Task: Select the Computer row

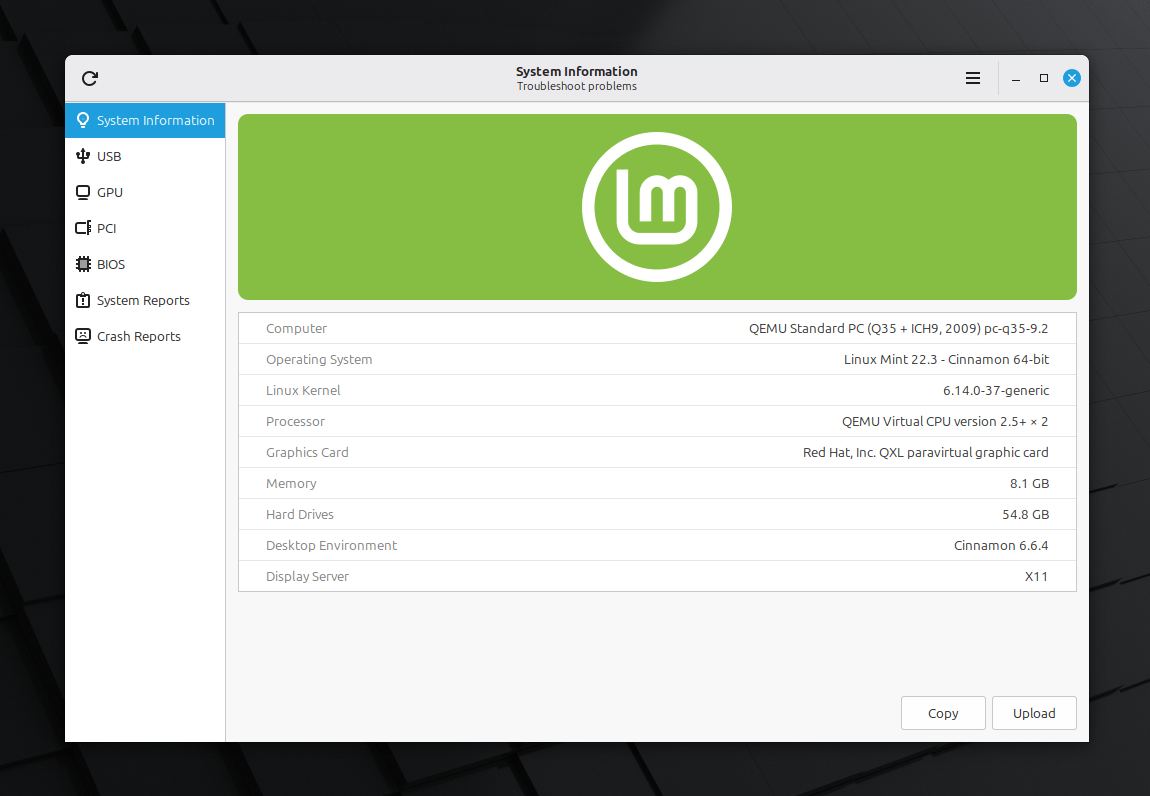Action: point(657,328)
